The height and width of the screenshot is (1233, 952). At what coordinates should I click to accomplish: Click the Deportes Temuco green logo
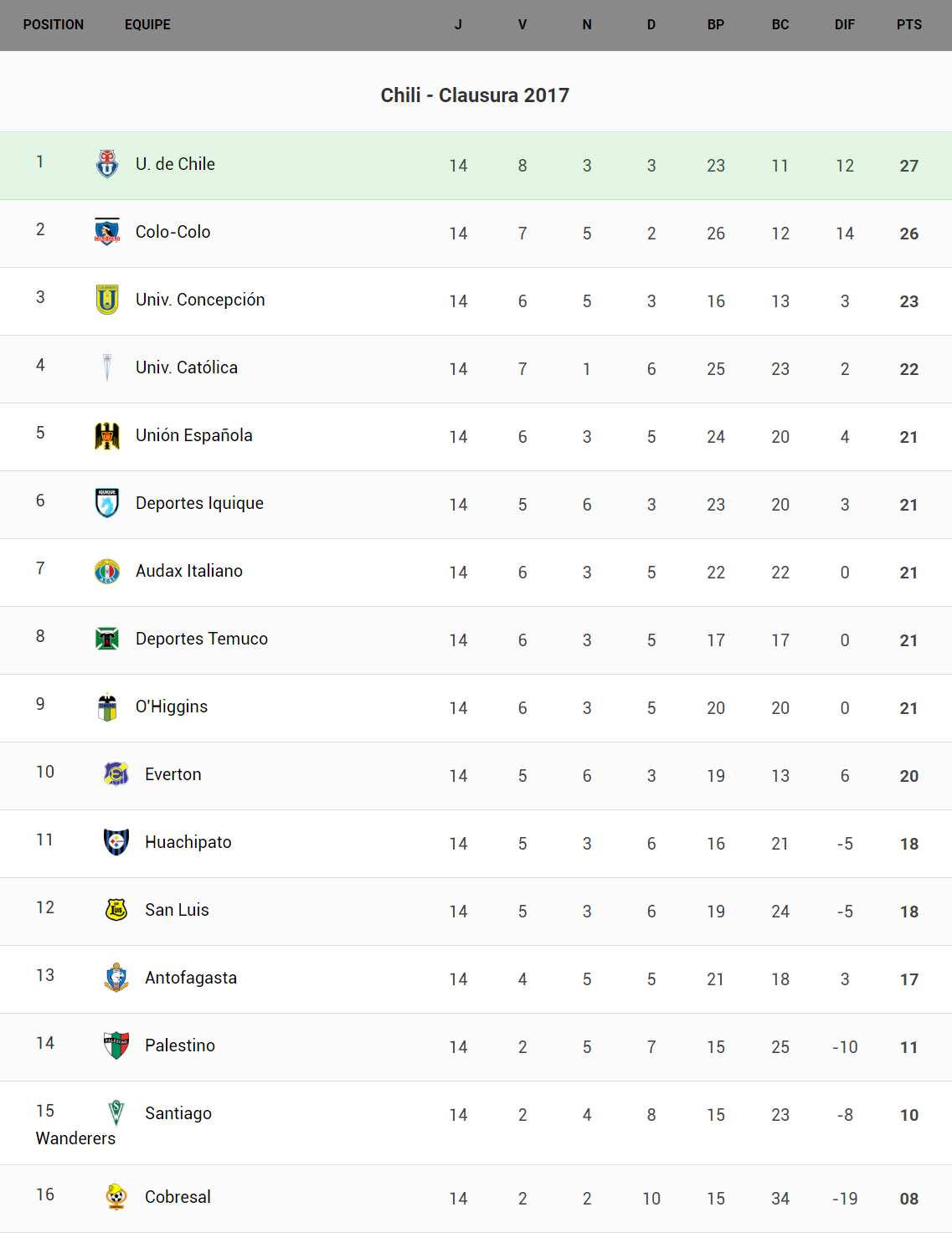click(x=107, y=639)
